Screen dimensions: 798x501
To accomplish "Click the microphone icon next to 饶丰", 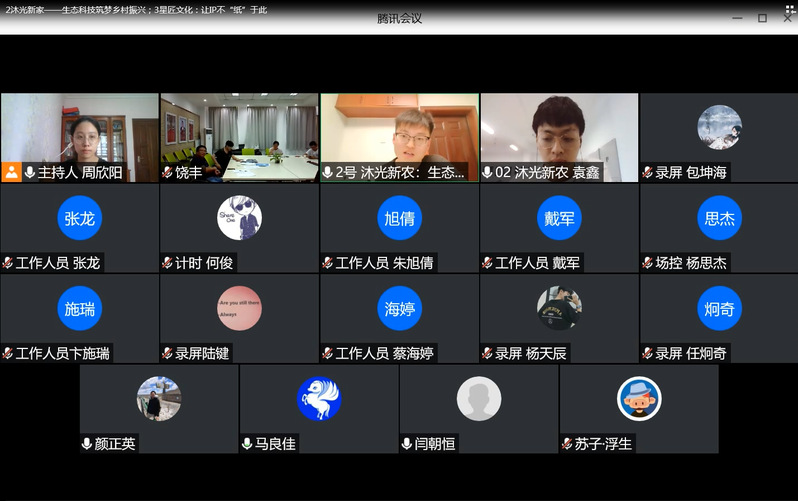I will (x=167, y=173).
